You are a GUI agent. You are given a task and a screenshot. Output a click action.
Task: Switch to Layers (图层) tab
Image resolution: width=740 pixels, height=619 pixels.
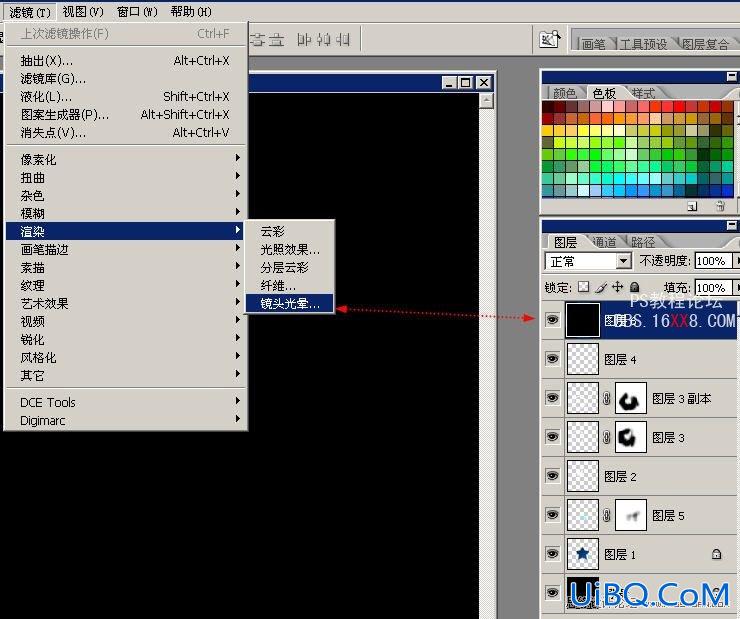tap(565, 242)
